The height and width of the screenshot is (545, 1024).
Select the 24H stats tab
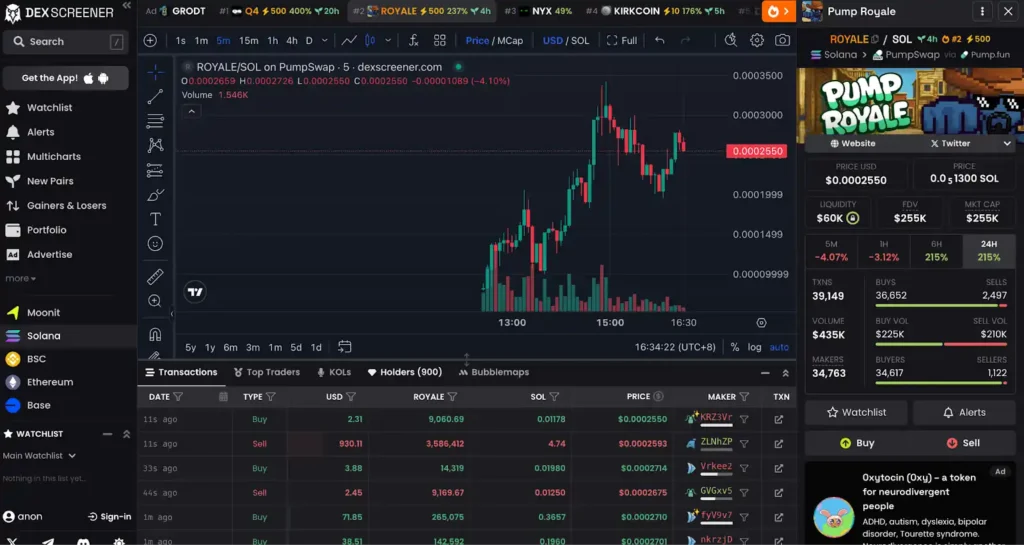point(989,251)
